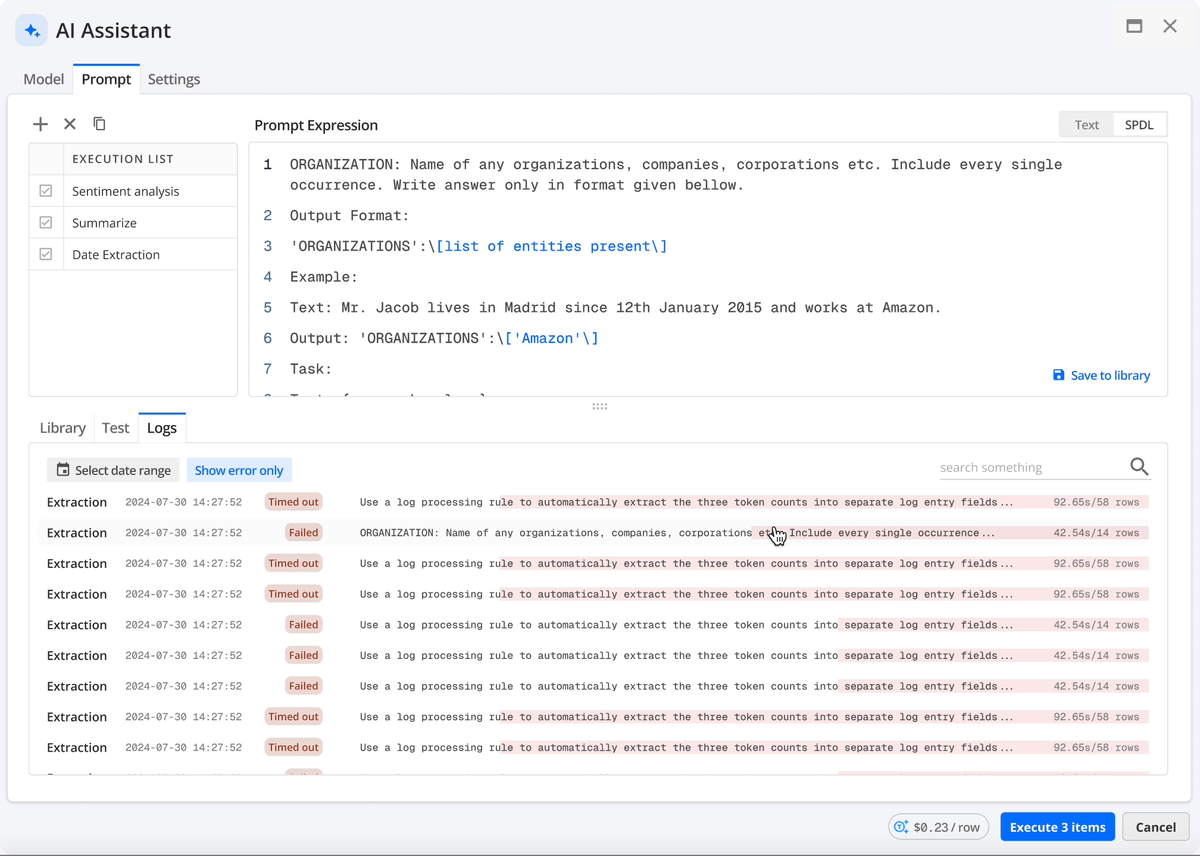Click the calendar icon in Select date range

(x=63, y=470)
